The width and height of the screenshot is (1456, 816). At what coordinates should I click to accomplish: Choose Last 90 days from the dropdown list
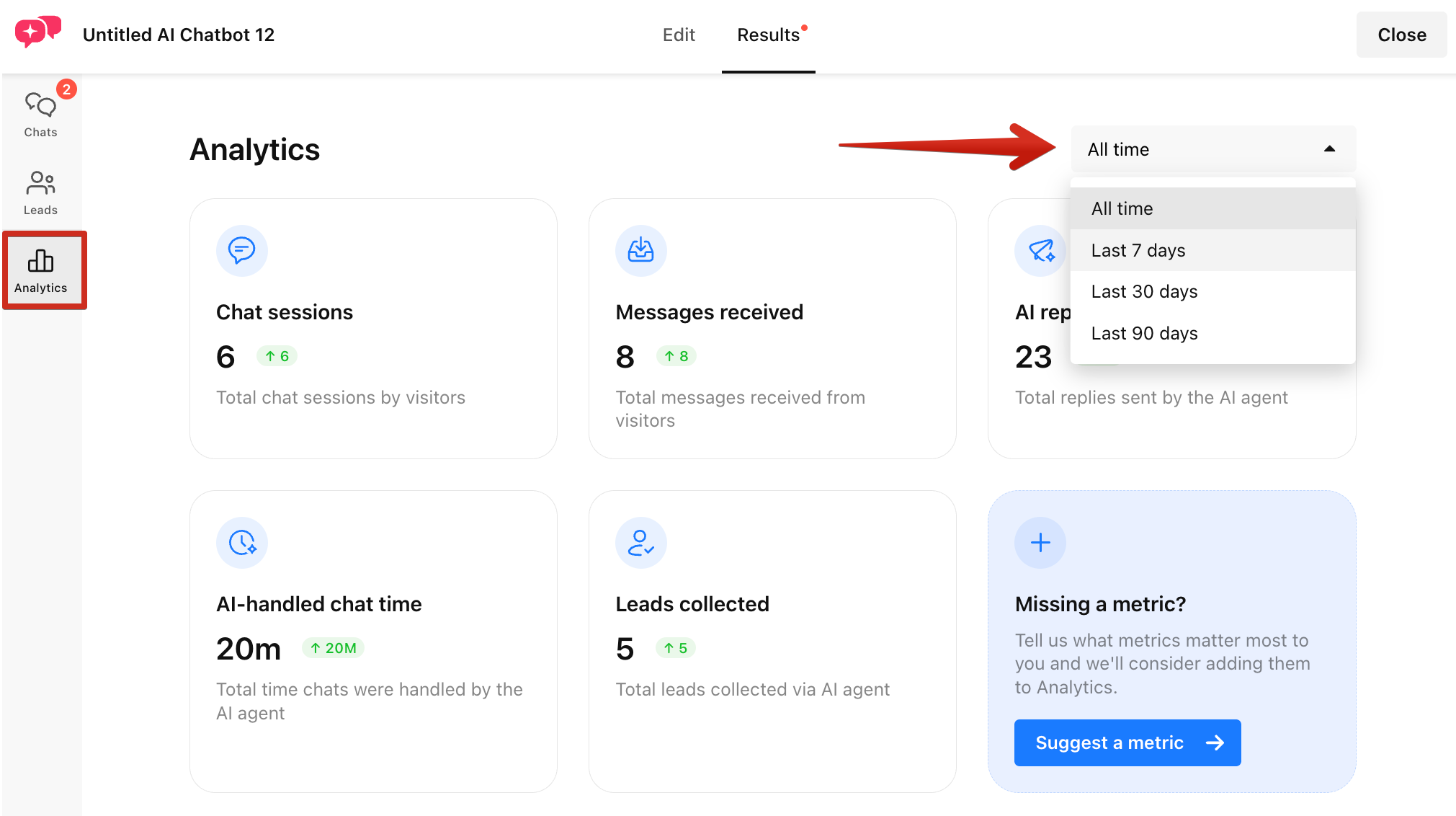click(1213, 333)
